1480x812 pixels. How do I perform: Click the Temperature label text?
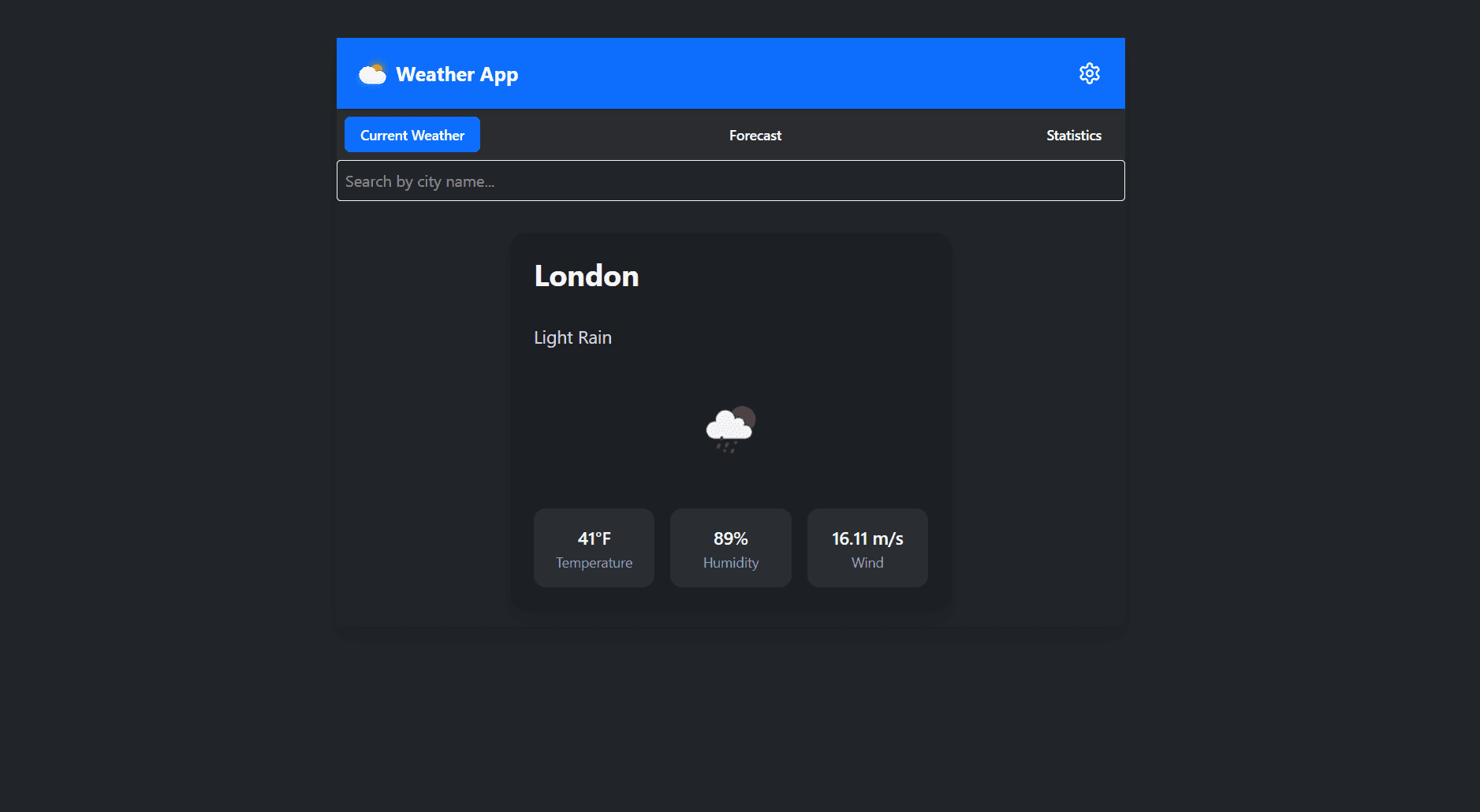pyautogui.click(x=594, y=562)
